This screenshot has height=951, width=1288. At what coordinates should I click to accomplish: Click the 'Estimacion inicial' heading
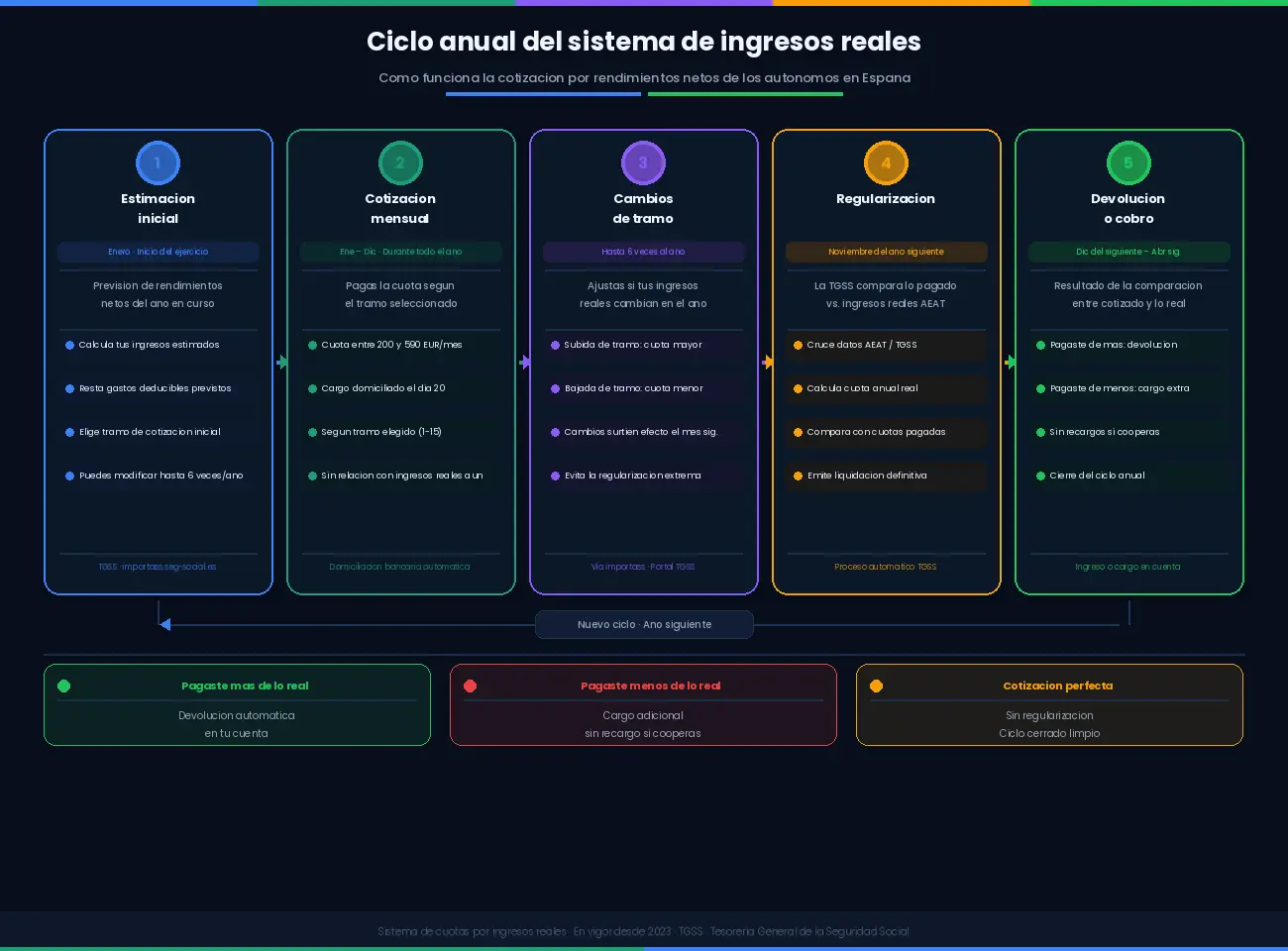pos(159,208)
